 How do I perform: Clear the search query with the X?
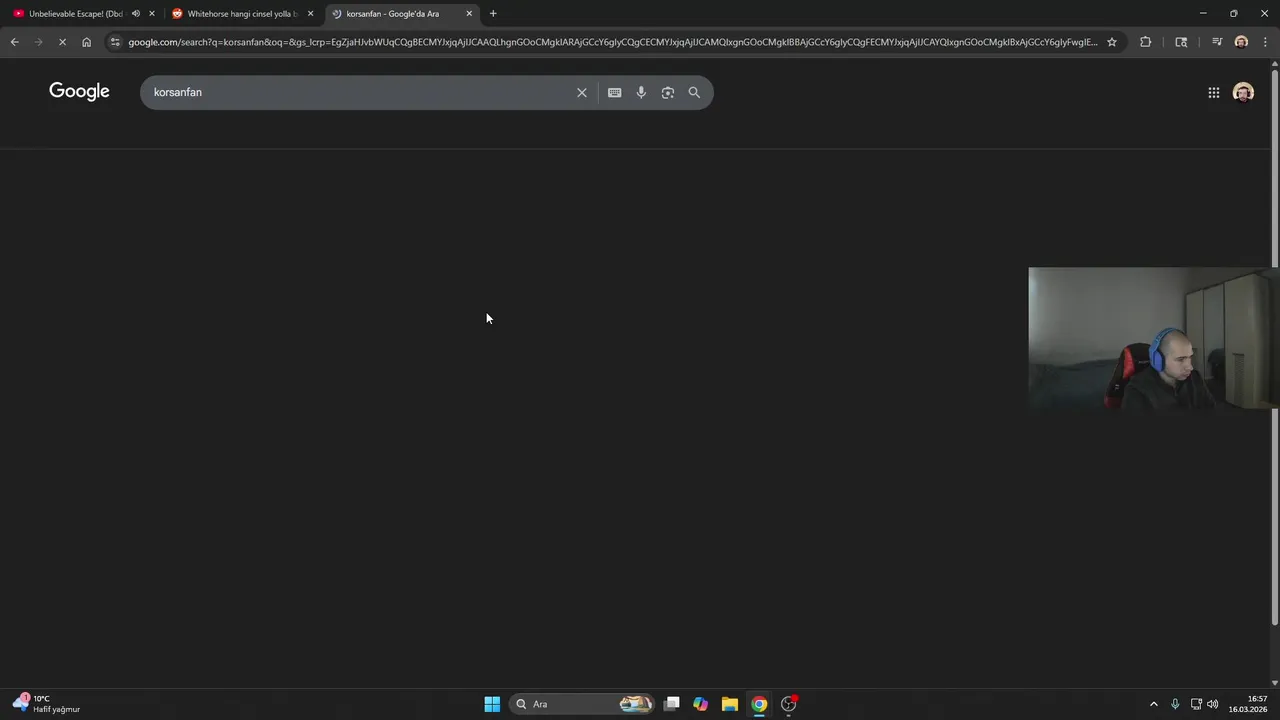click(x=582, y=92)
